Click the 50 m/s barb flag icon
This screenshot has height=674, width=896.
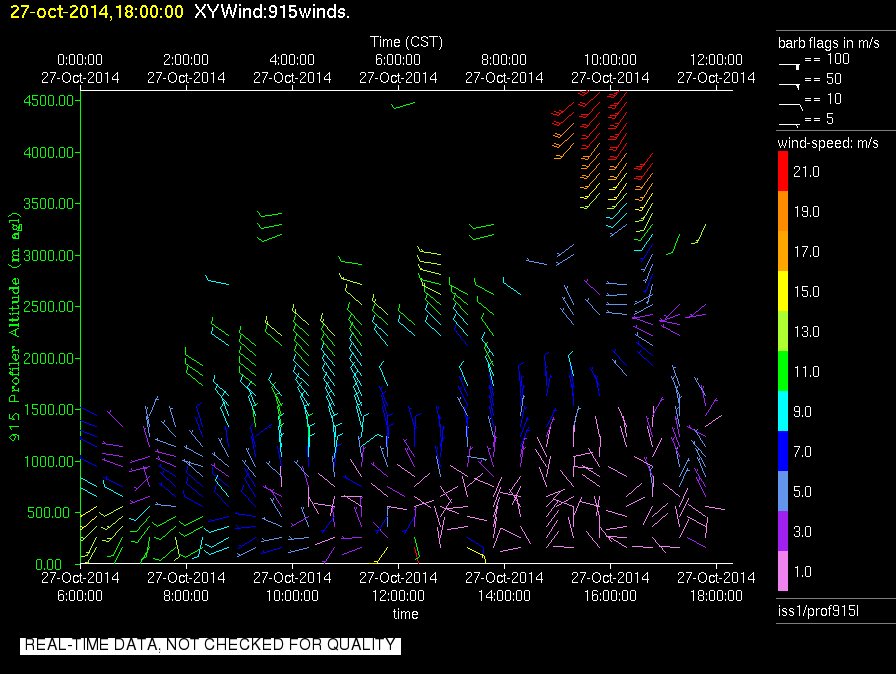click(789, 86)
